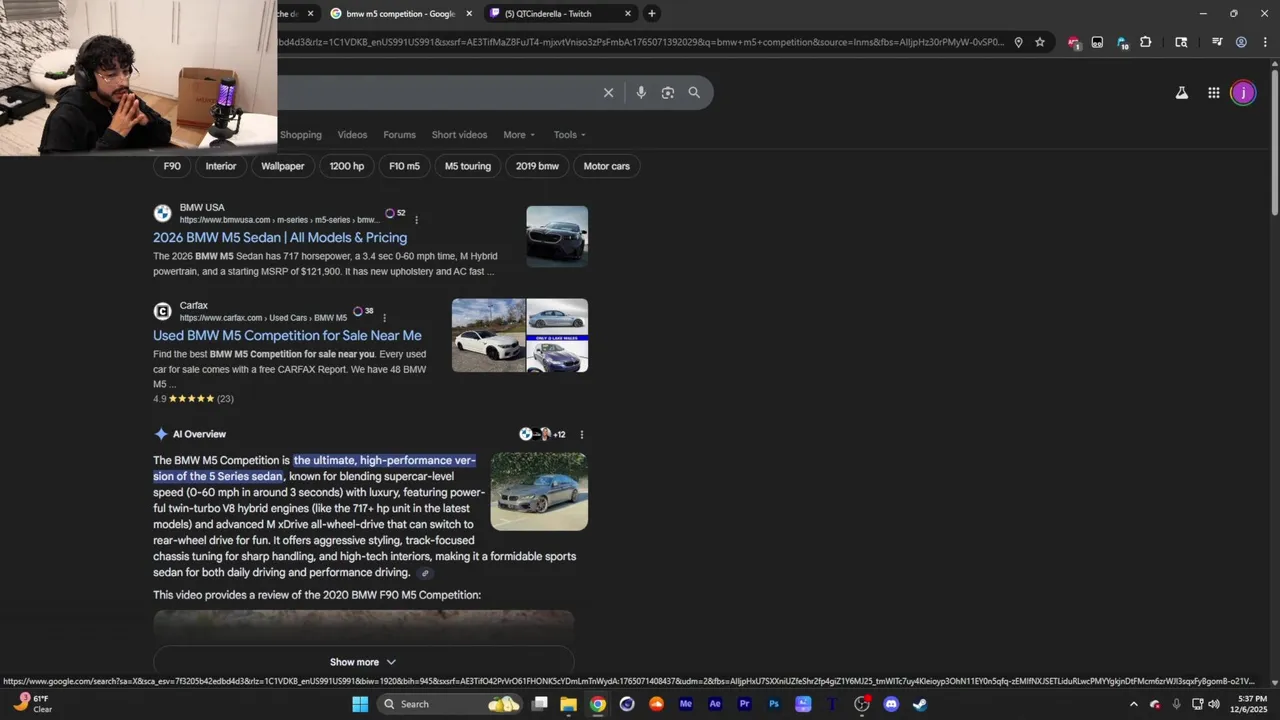
Task: Open Chrome three-dot menu
Action: click(1265, 43)
